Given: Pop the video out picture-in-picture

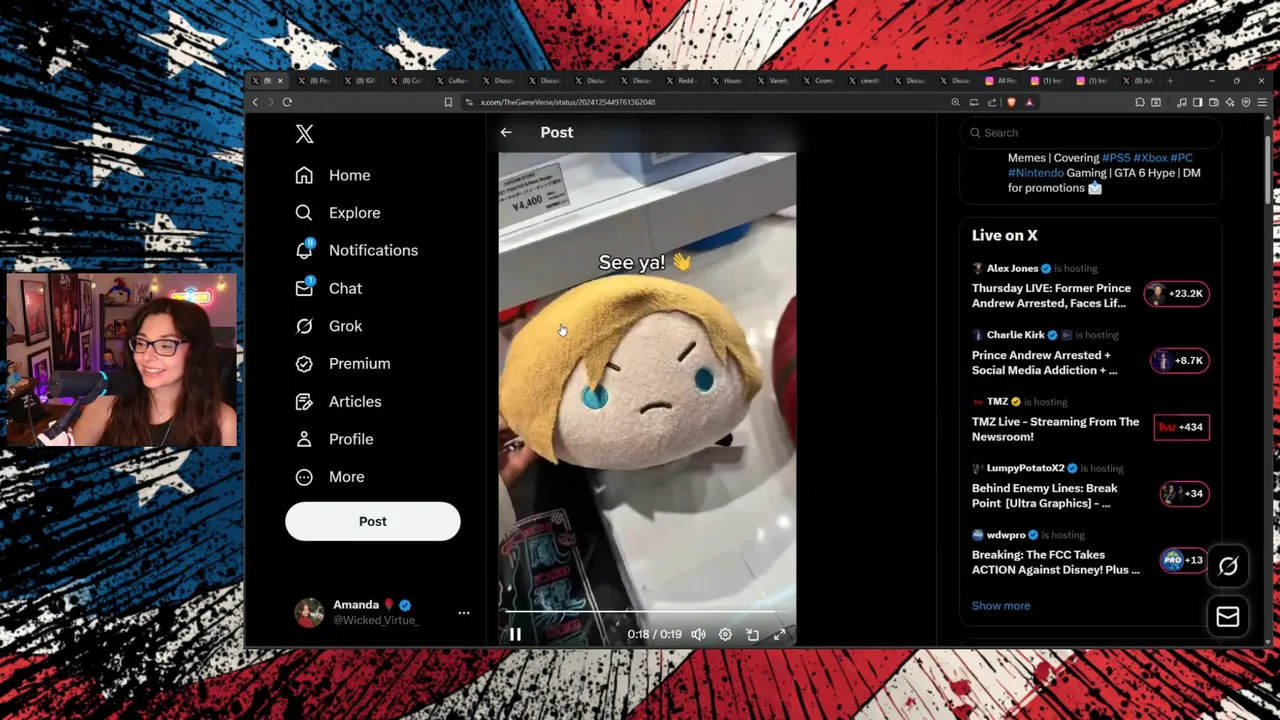Looking at the screenshot, I should click(752, 634).
